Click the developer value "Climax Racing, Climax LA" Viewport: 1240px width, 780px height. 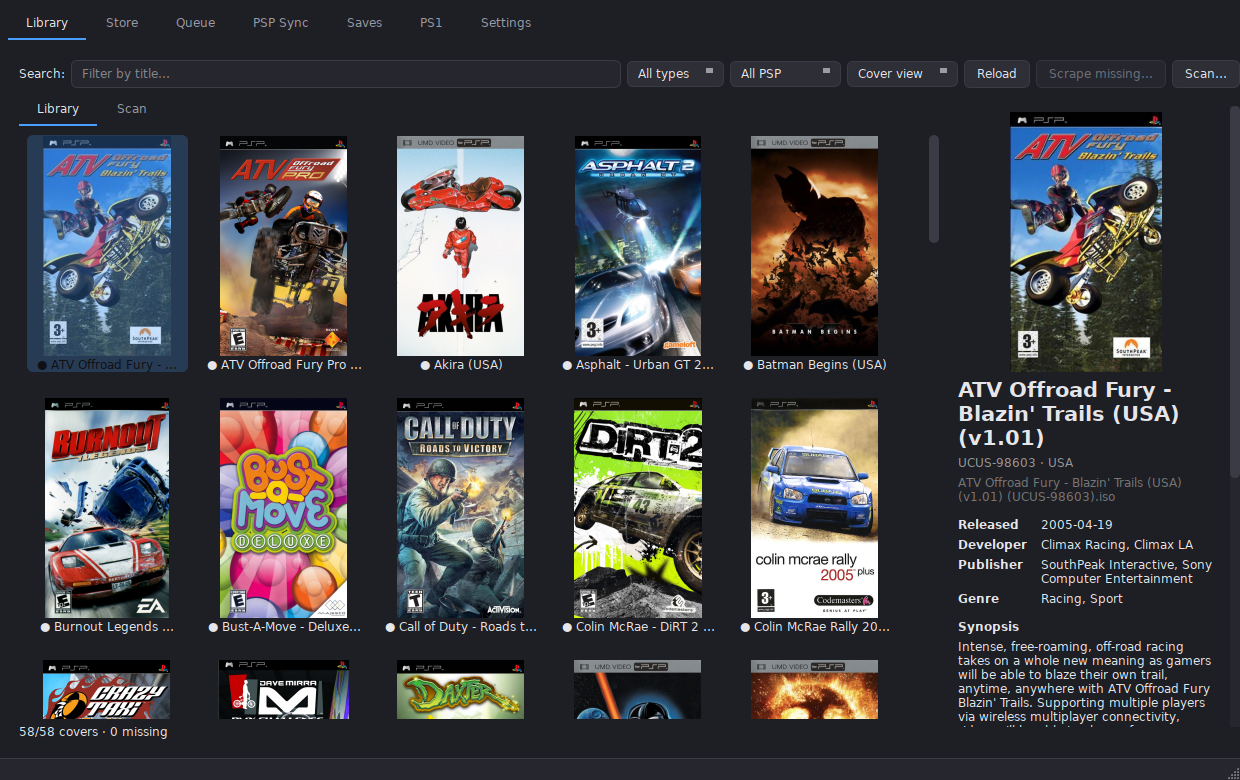(1117, 545)
